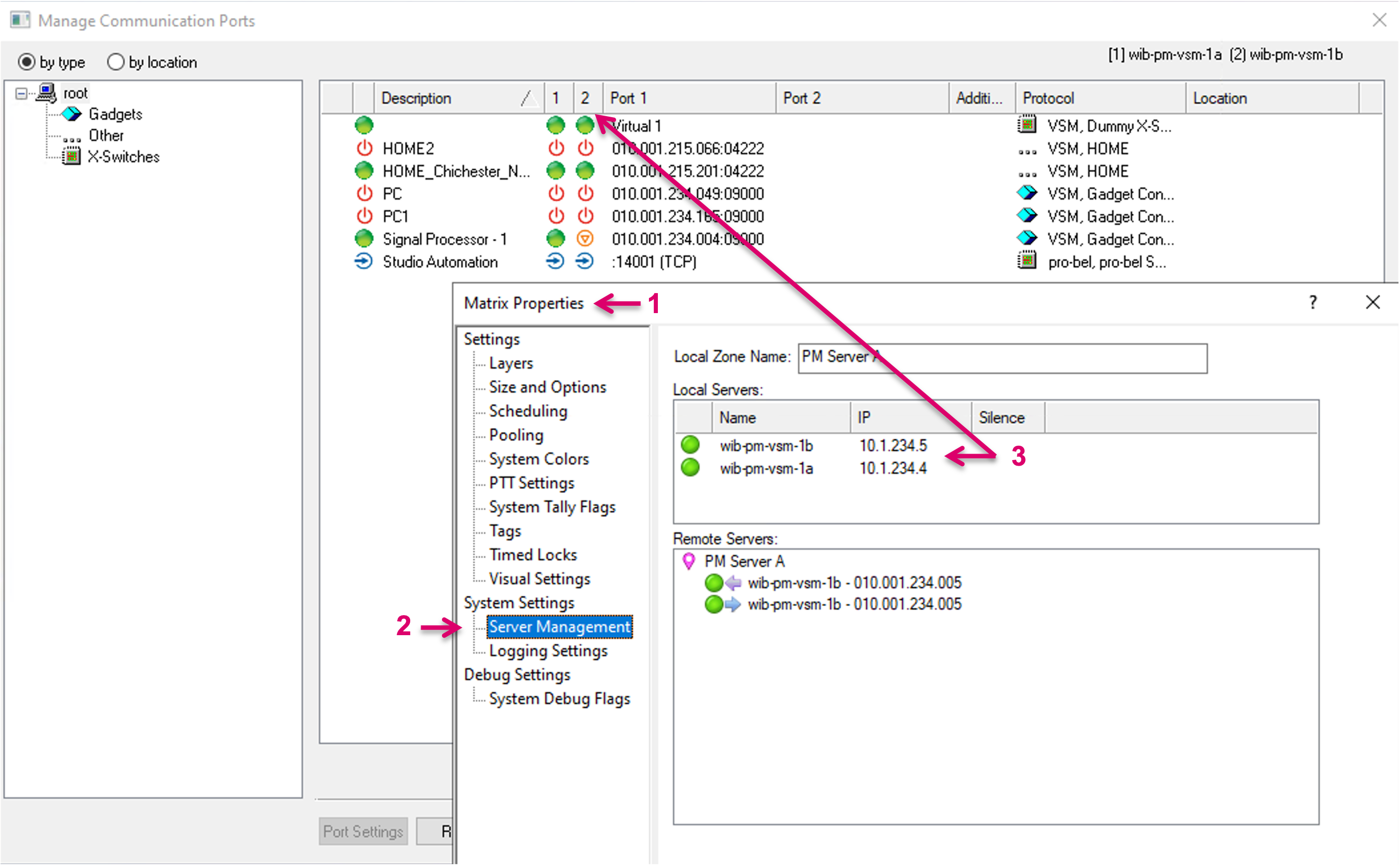The image size is (1400, 866).
Task: Click the X-Switches chip icon in tree
Action: 71,157
